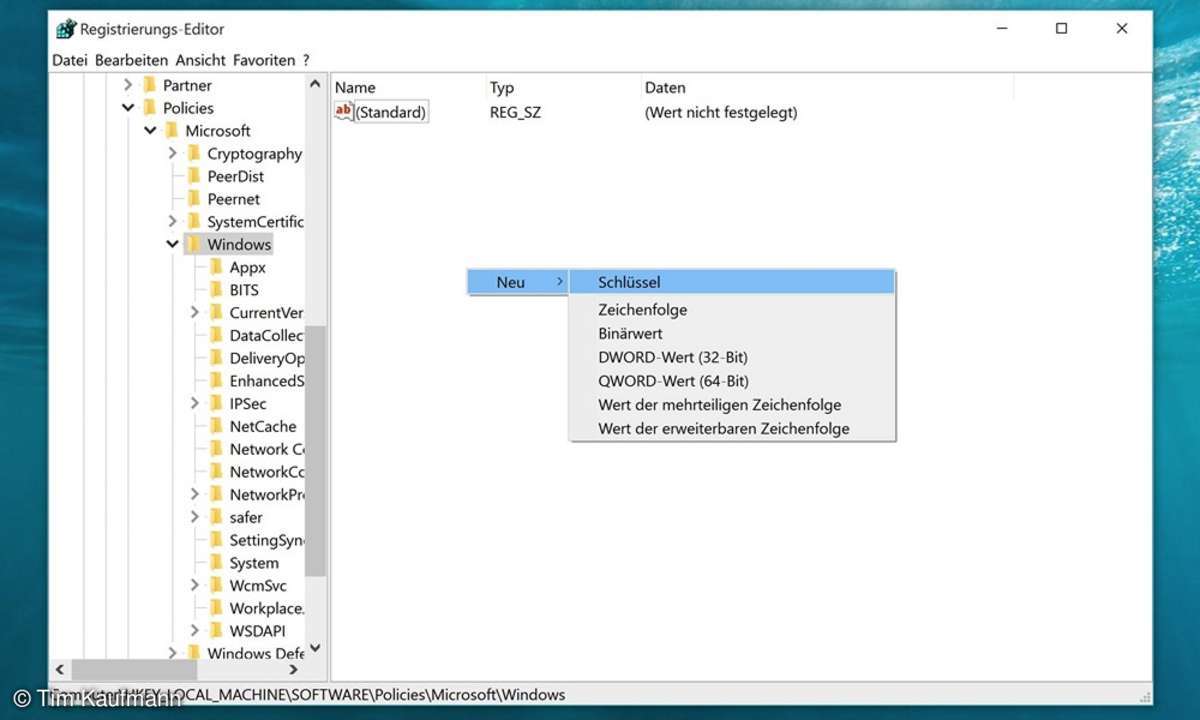The image size is (1200, 720).
Task: Click the Policies folder icon
Action: click(x=149, y=108)
